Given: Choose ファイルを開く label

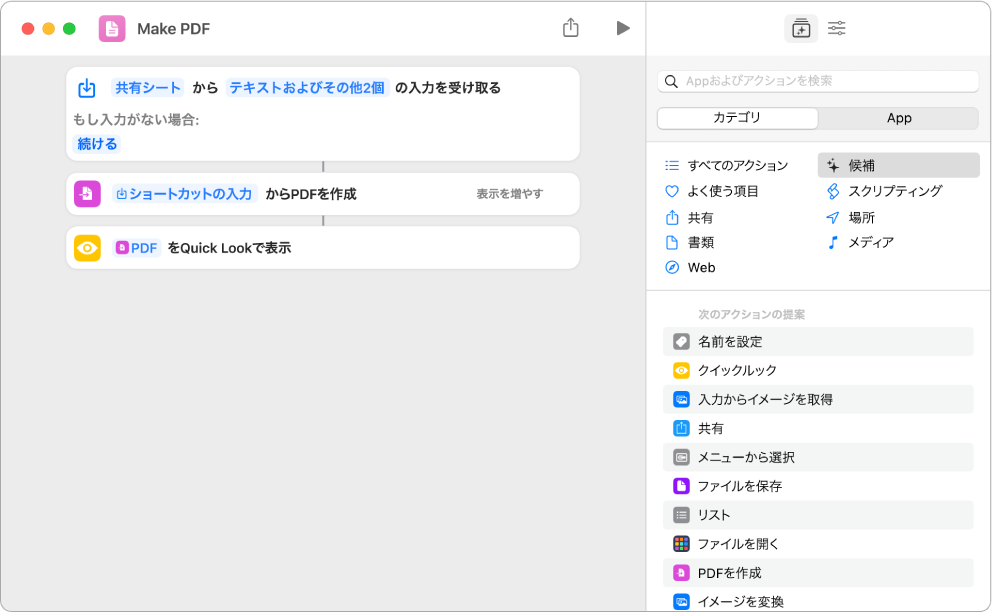Looking at the screenshot, I should coord(738,544).
